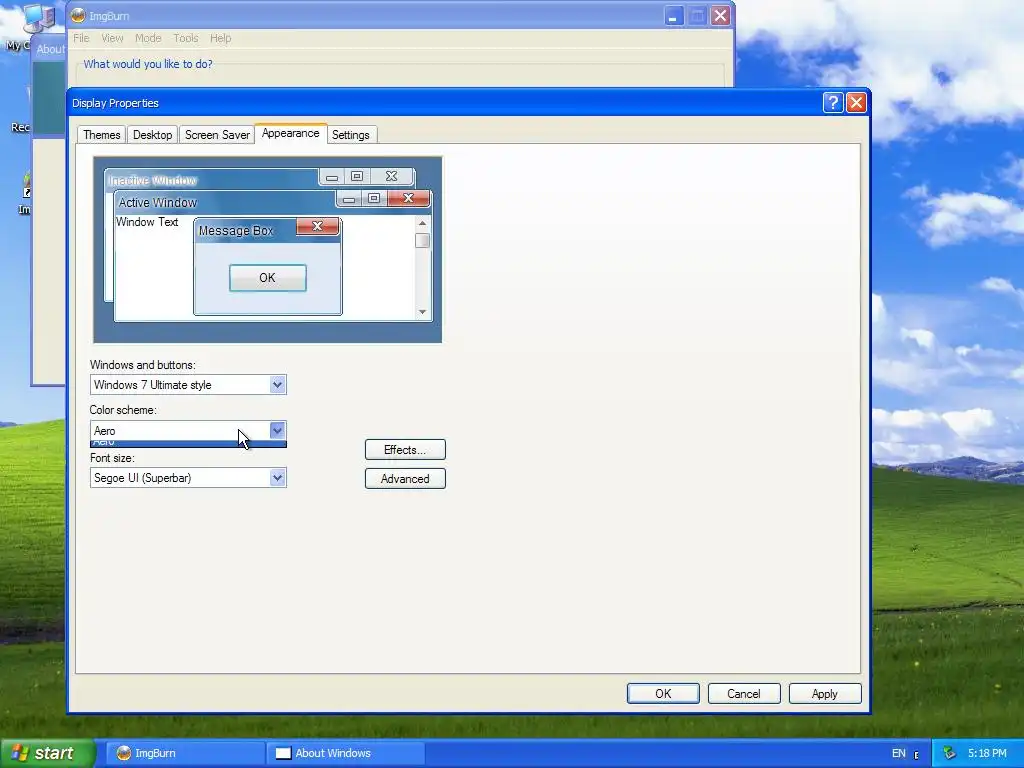Open the Screen Saver tab

[x=217, y=135]
